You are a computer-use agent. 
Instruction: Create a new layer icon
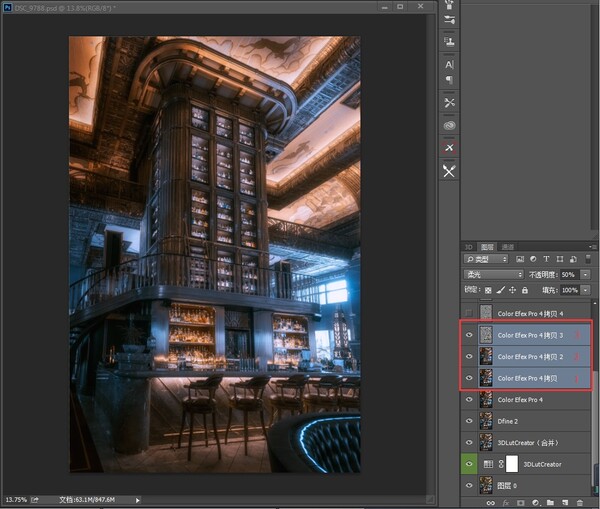[x=565, y=503]
